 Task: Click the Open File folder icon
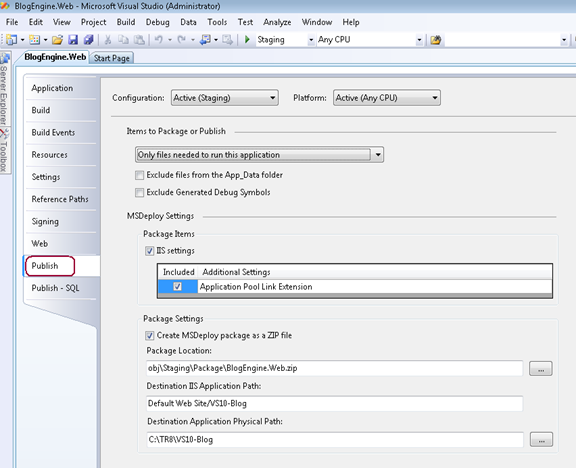pos(57,40)
